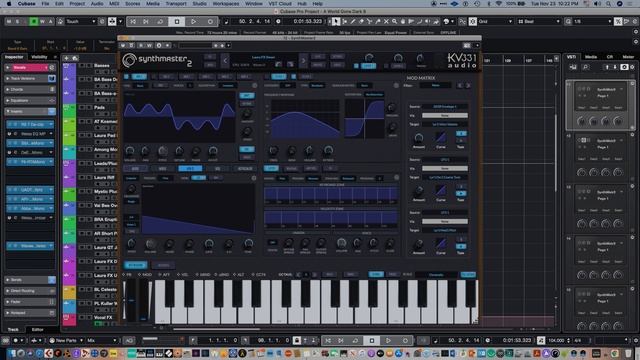Select the Pads track
The height and width of the screenshot is (360, 640).
pyautogui.click(x=100, y=107)
